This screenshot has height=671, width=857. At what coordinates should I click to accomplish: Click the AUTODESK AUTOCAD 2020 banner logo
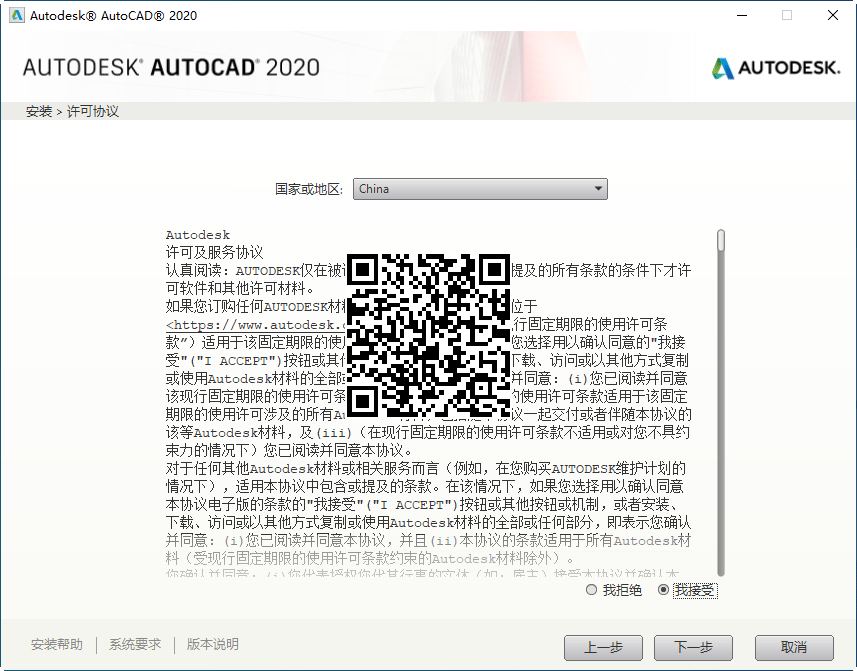click(170, 70)
